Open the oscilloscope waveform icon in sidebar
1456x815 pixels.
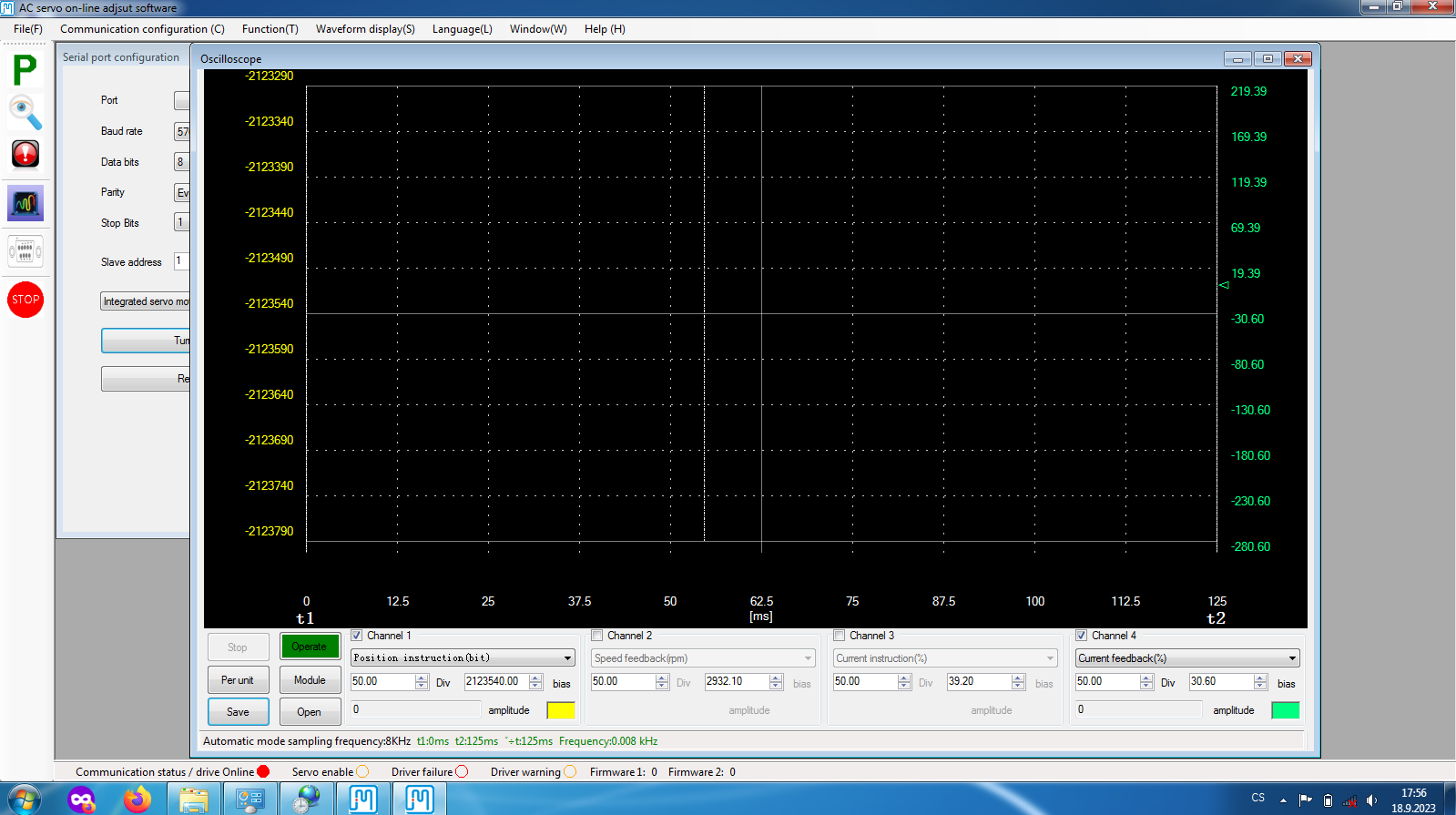tap(25, 203)
